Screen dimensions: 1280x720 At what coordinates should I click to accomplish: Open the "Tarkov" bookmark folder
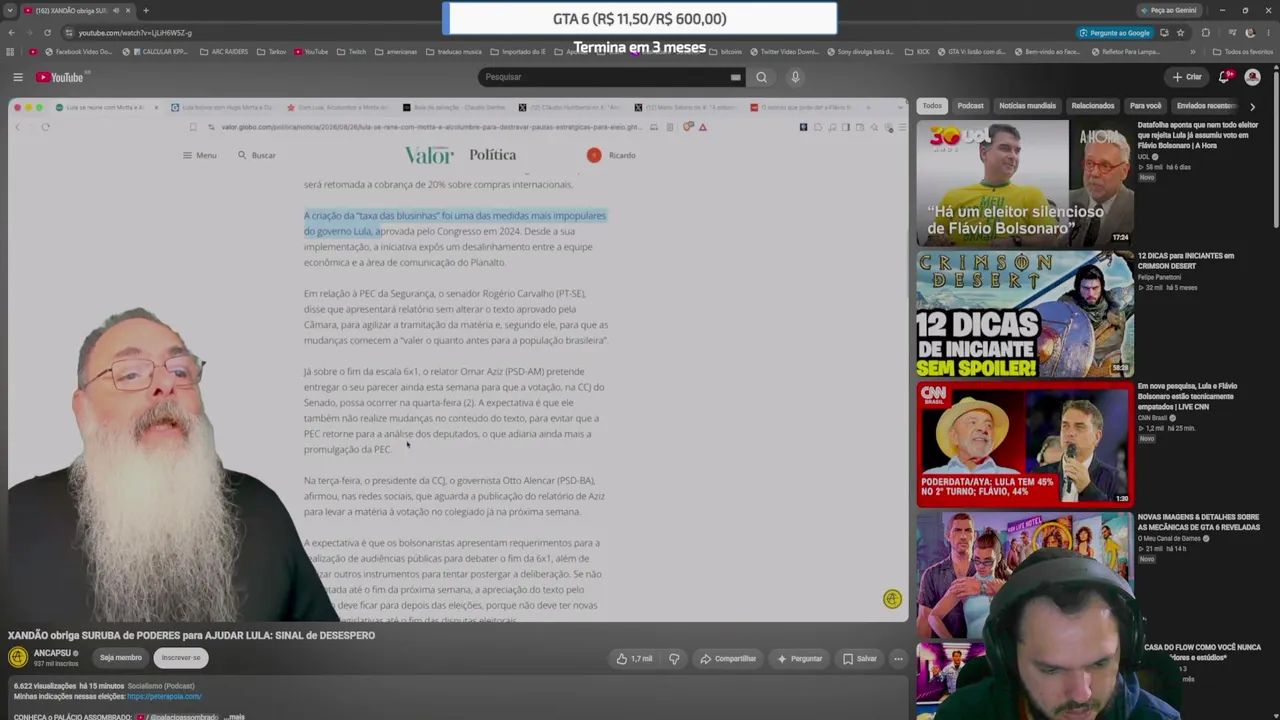point(270,52)
